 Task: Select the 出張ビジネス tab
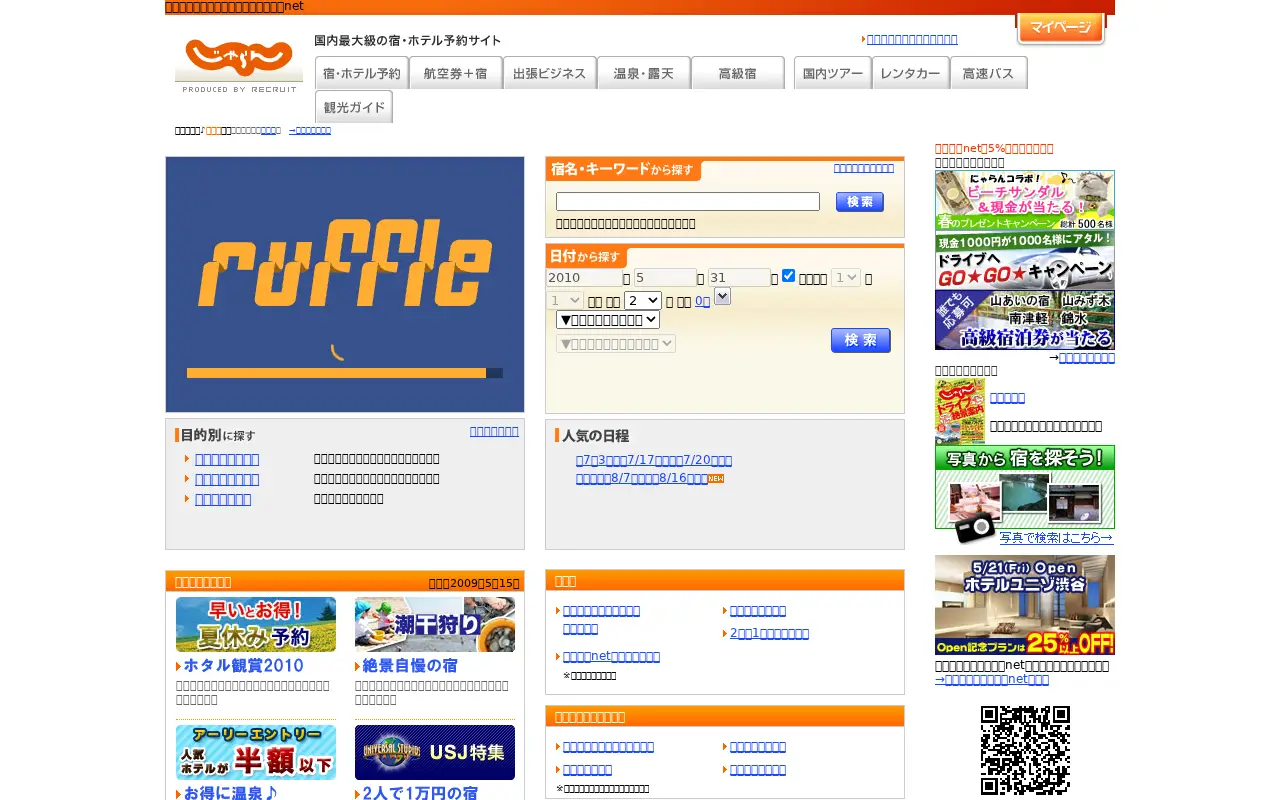[x=549, y=73]
